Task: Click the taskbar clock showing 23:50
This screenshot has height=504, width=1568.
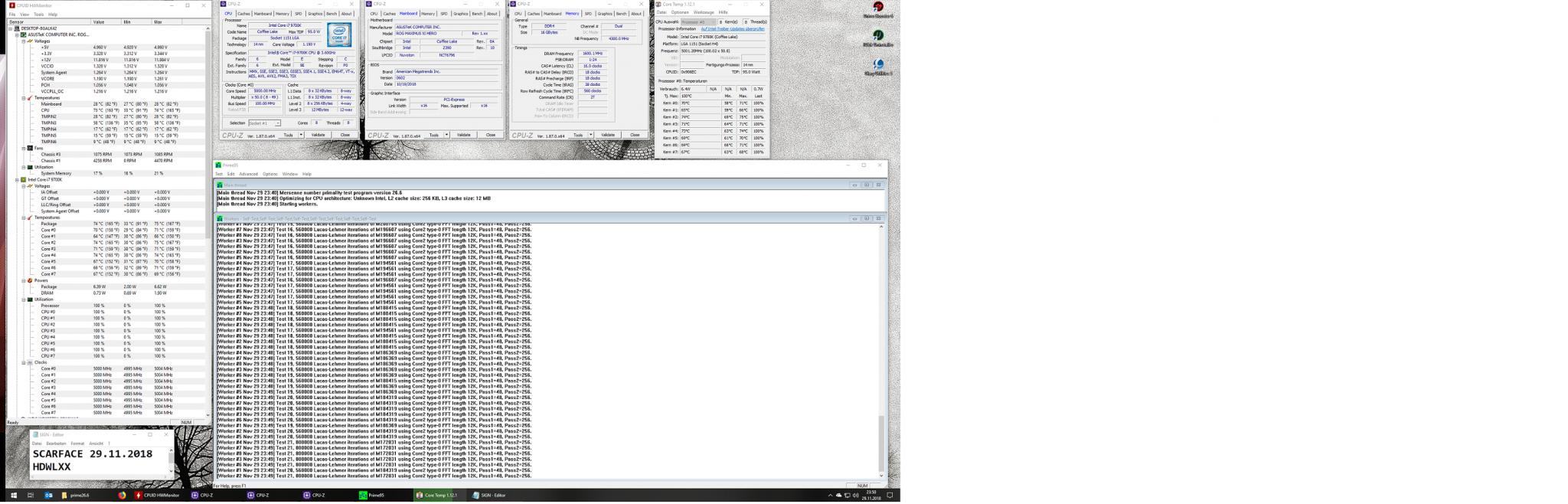Action: [x=871, y=495]
